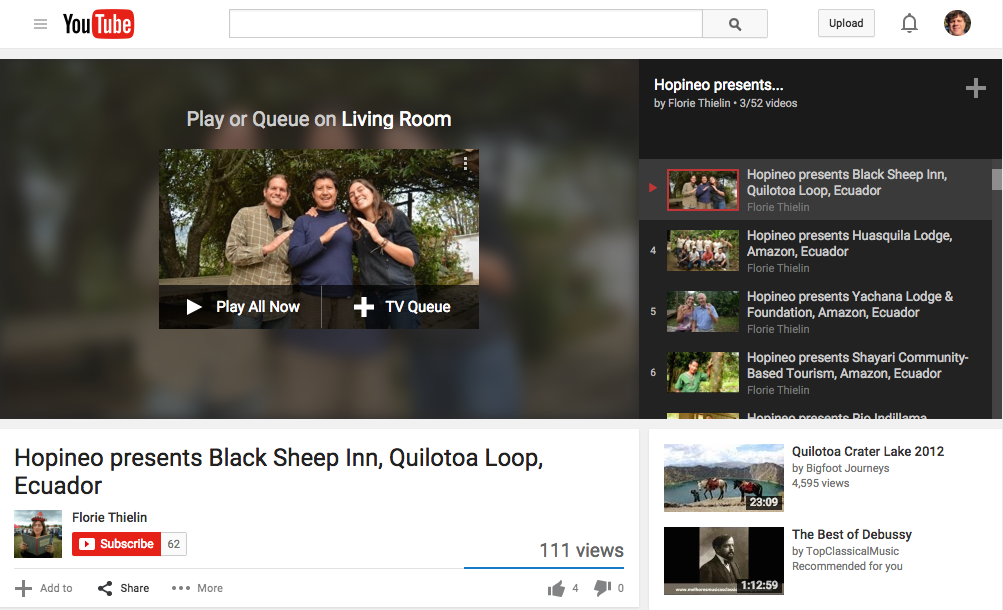Click the Add to plus icon

click(23, 588)
